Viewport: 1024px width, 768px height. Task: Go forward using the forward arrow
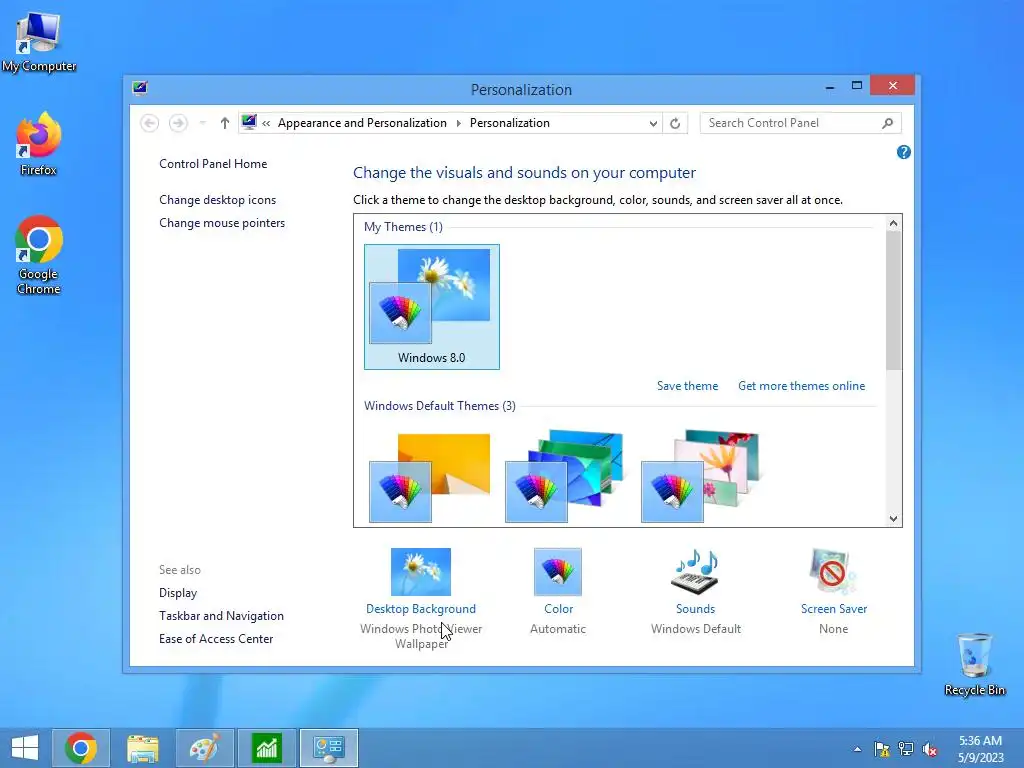tap(178, 123)
